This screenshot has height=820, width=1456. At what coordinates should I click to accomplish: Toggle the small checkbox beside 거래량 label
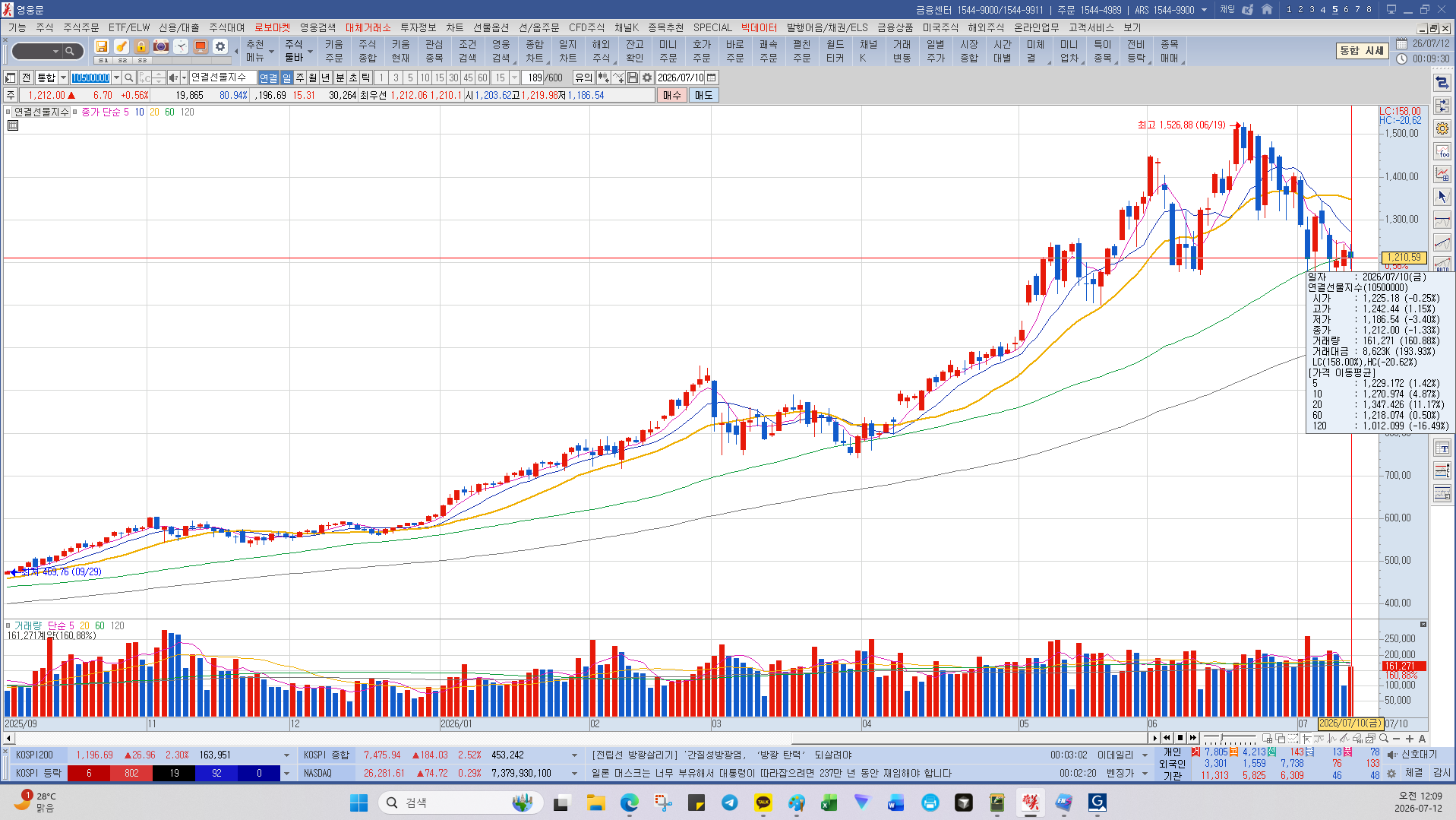click(8, 625)
